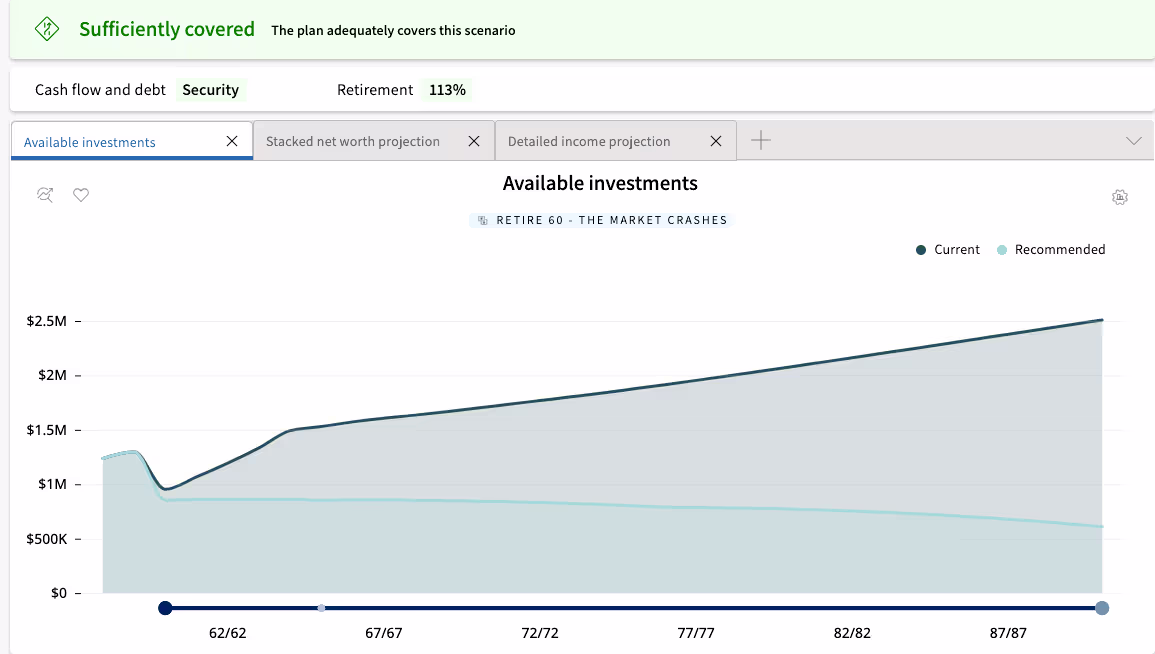Click the small middle marker on timeline
The image size is (1155, 654).
coord(321,608)
